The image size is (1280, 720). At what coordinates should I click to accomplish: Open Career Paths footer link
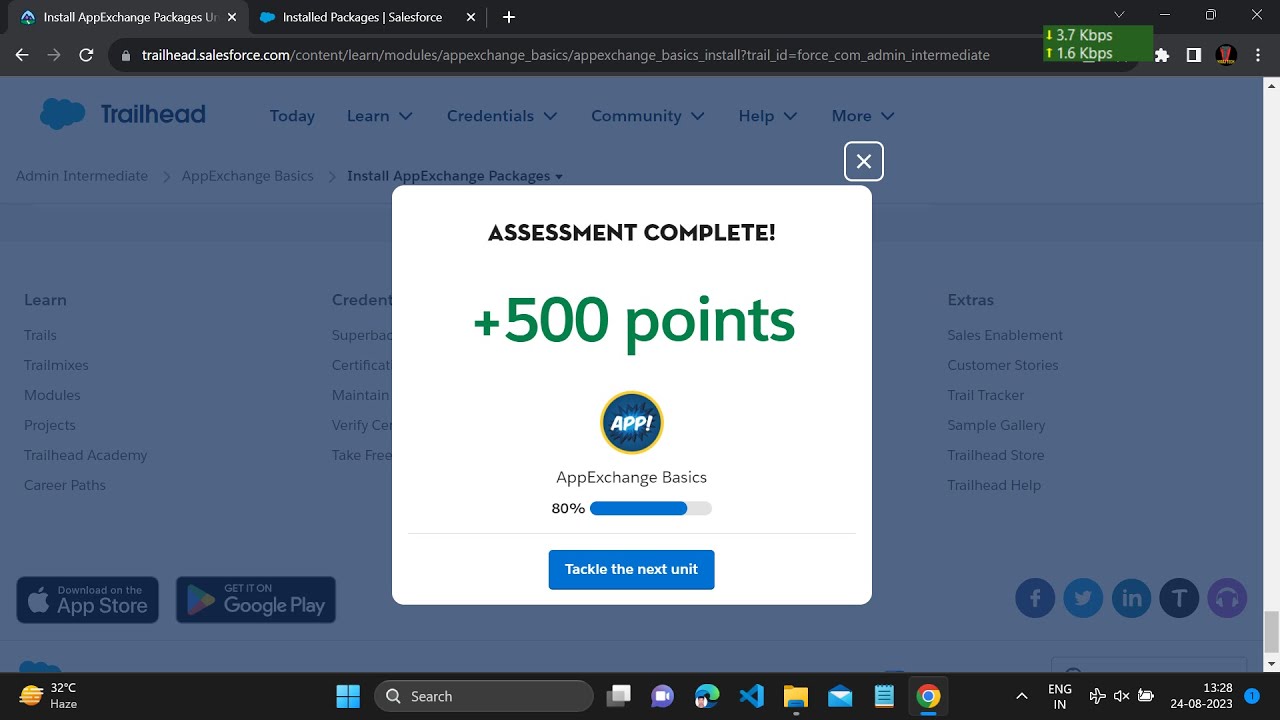point(65,485)
